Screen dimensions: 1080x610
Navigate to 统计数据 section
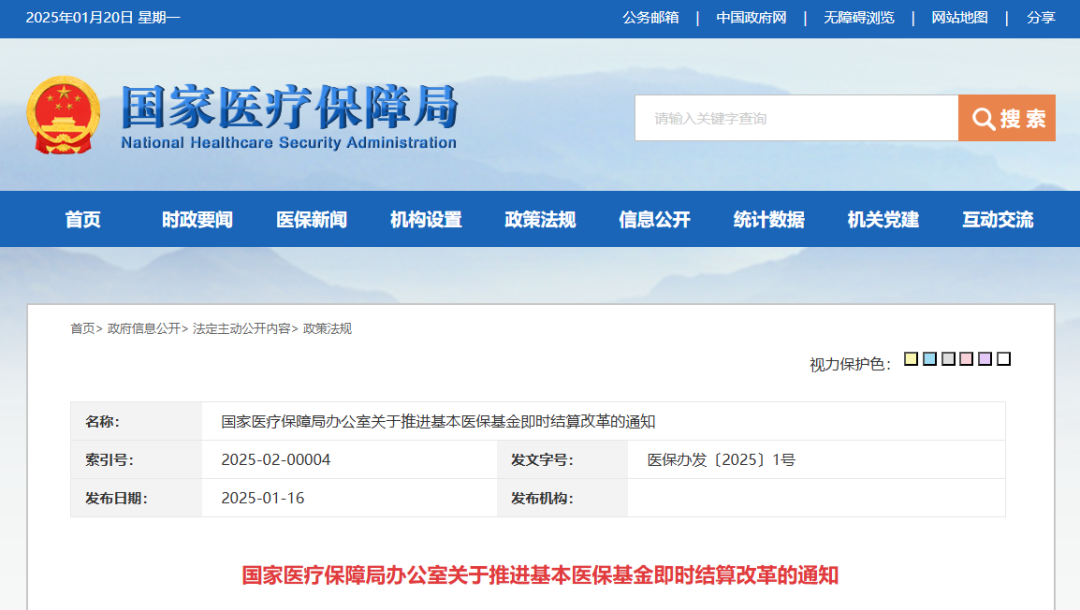click(x=769, y=220)
